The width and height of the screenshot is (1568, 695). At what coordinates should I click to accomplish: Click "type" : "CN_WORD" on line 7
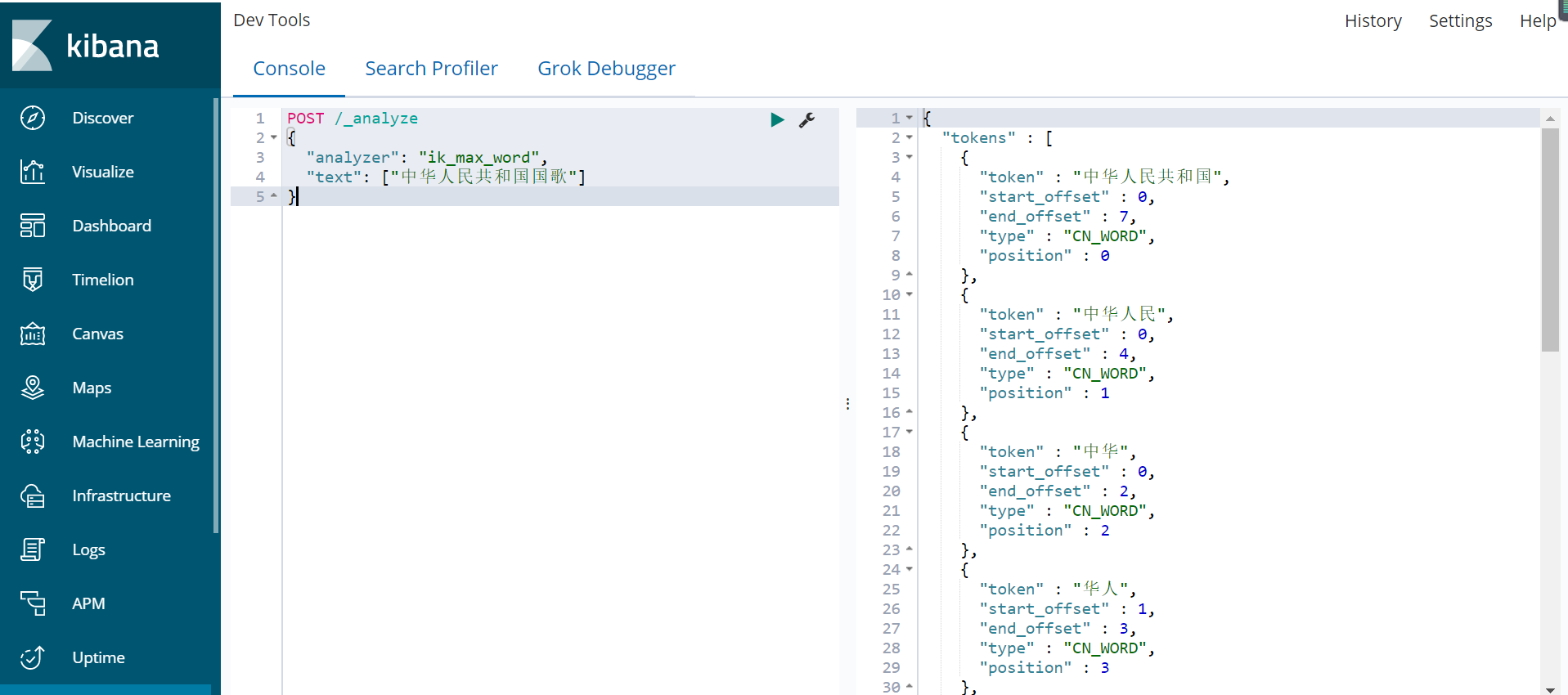(1067, 236)
